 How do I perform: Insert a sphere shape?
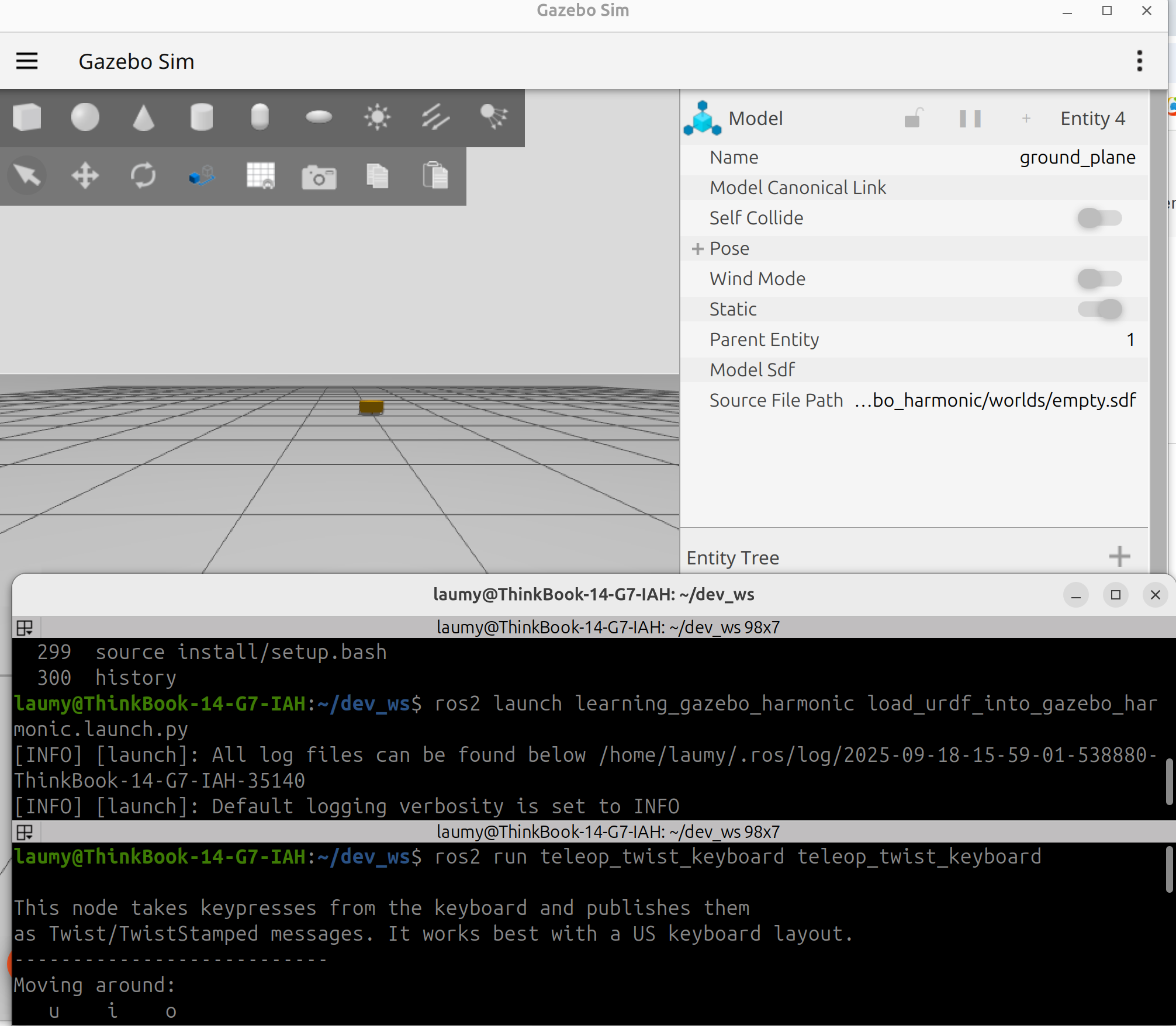coord(85,117)
